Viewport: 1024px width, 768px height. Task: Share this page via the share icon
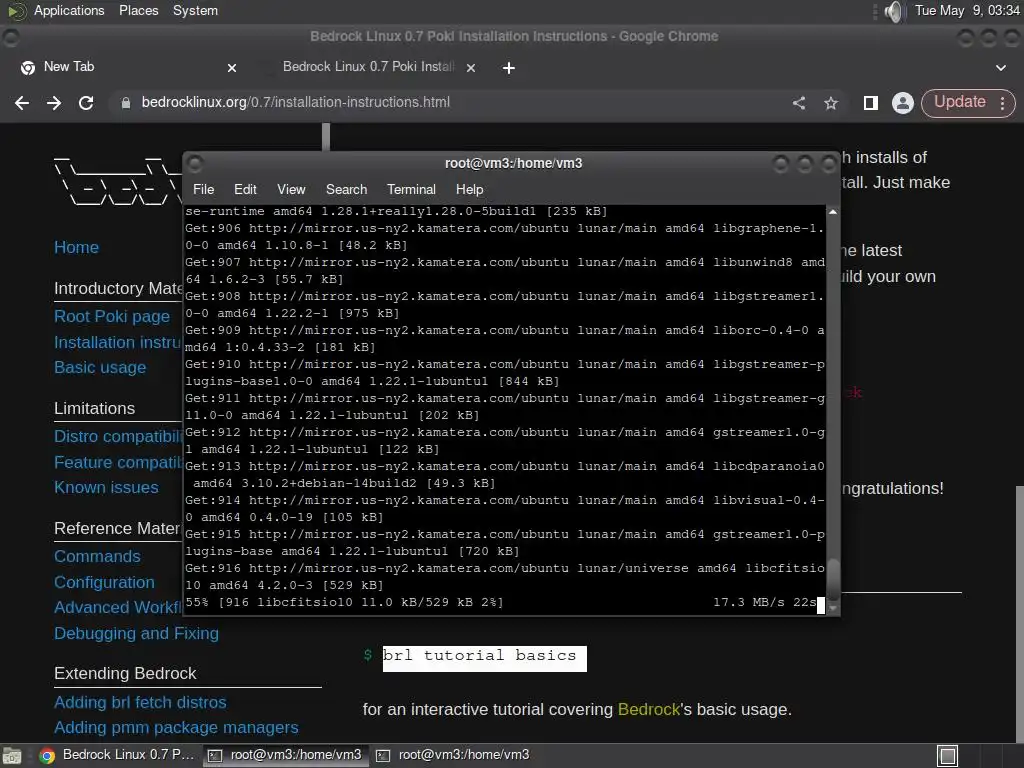coord(799,103)
